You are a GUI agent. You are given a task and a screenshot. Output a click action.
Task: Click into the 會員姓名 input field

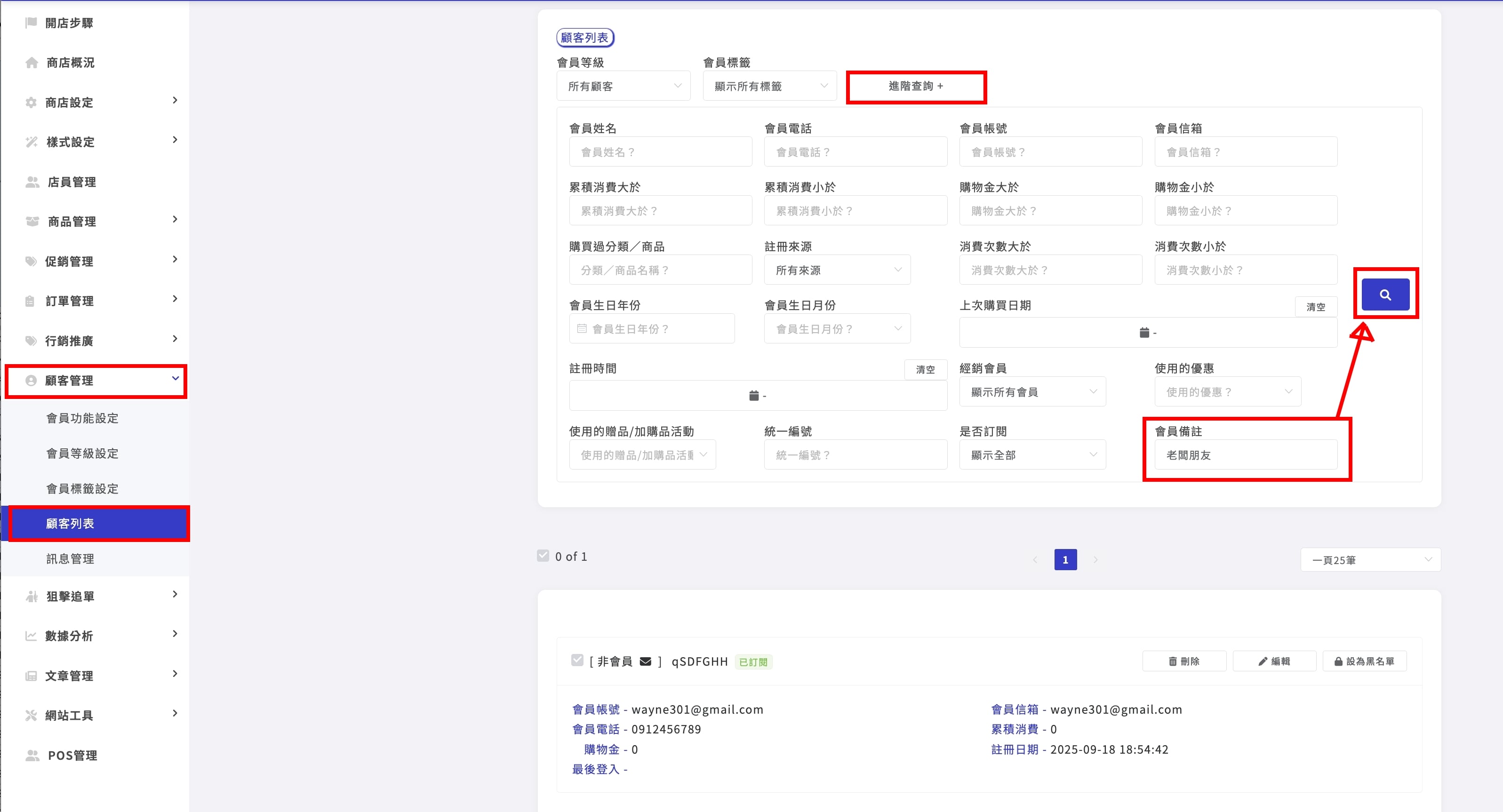[x=661, y=151]
